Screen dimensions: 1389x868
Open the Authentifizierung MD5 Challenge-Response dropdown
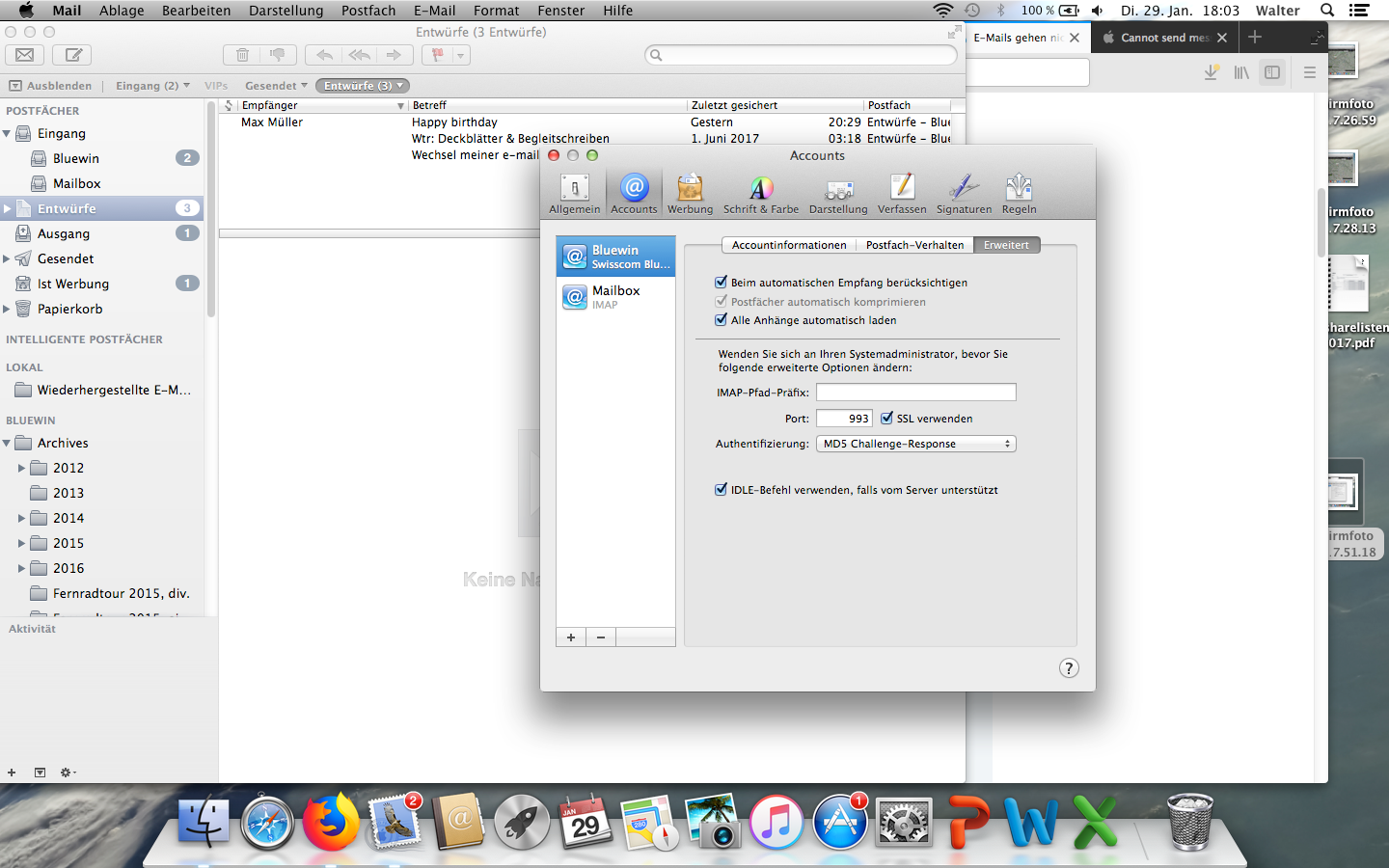click(916, 444)
